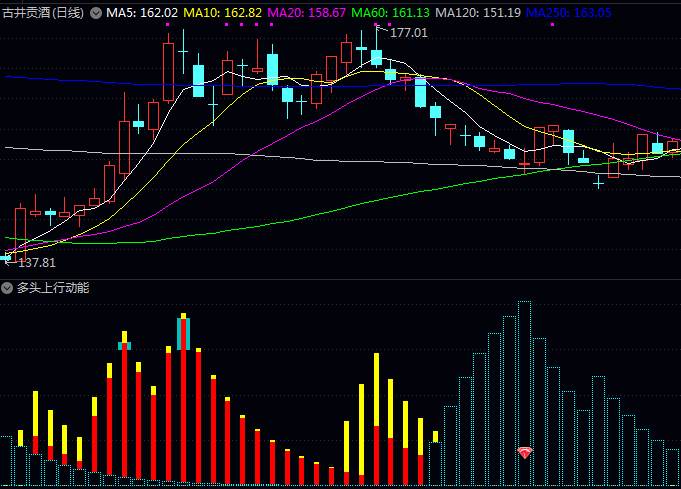
Task: Click the red diamond signal icon in momentum panel
Action: [x=525, y=453]
